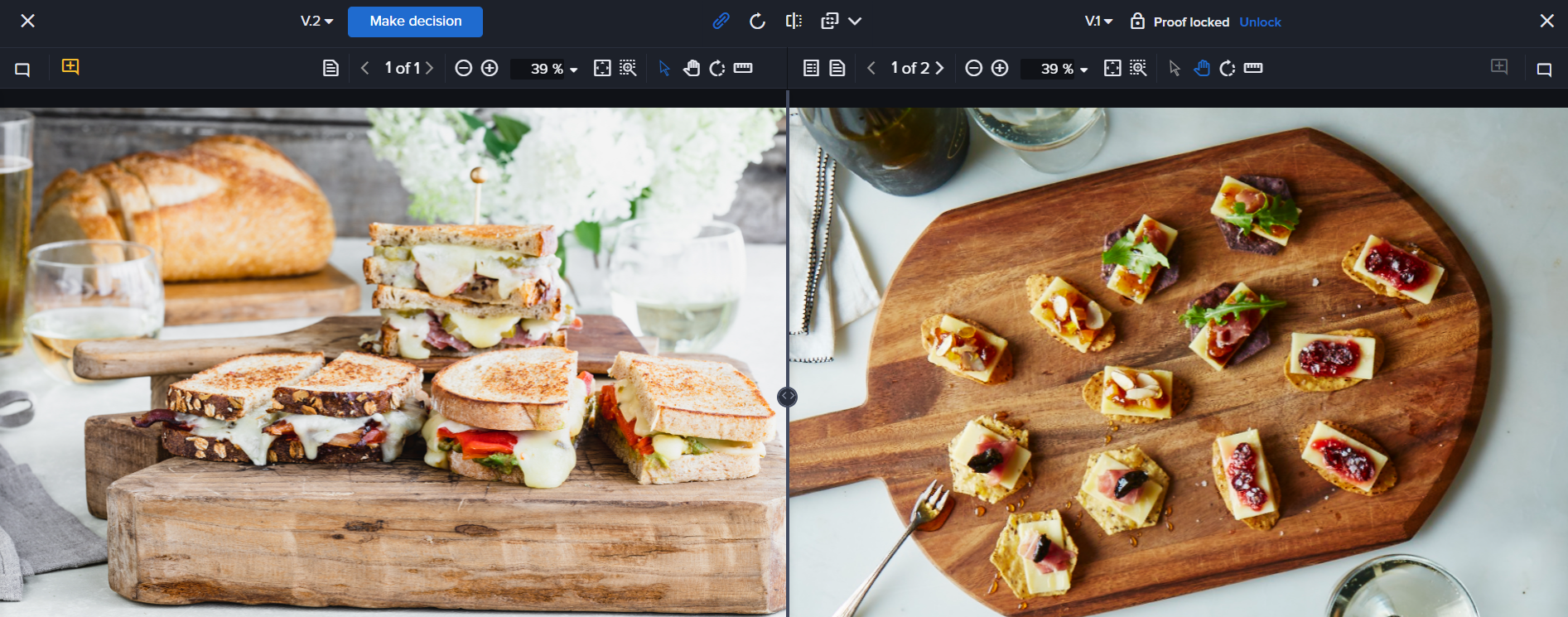This screenshot has width=1568, height=617.
Task: Zoom in on the right pane
Action: click(x=1000, y=68)
